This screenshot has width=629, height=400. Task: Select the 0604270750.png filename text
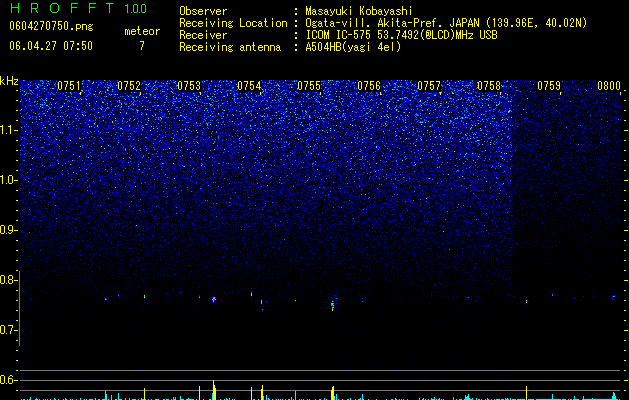click(51, 26)
